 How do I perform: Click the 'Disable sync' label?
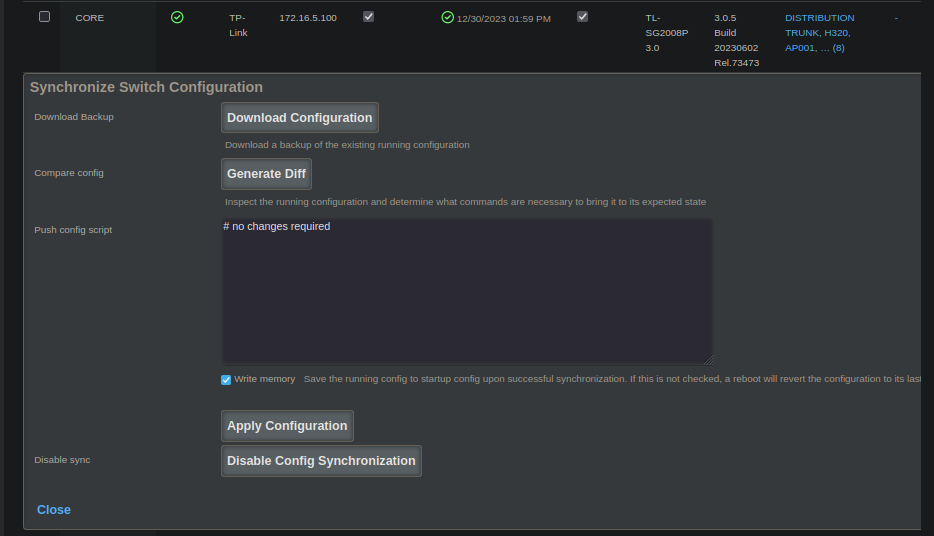click(x=62, y=460)
